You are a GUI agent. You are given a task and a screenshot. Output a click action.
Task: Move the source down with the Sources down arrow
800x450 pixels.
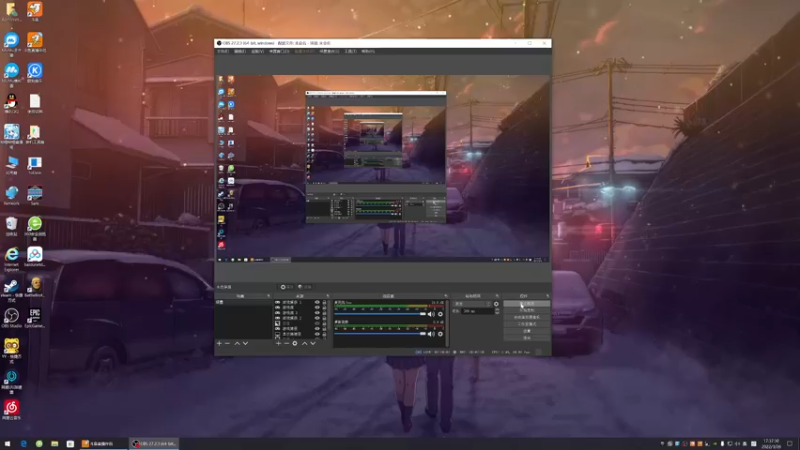pos(313,343)
